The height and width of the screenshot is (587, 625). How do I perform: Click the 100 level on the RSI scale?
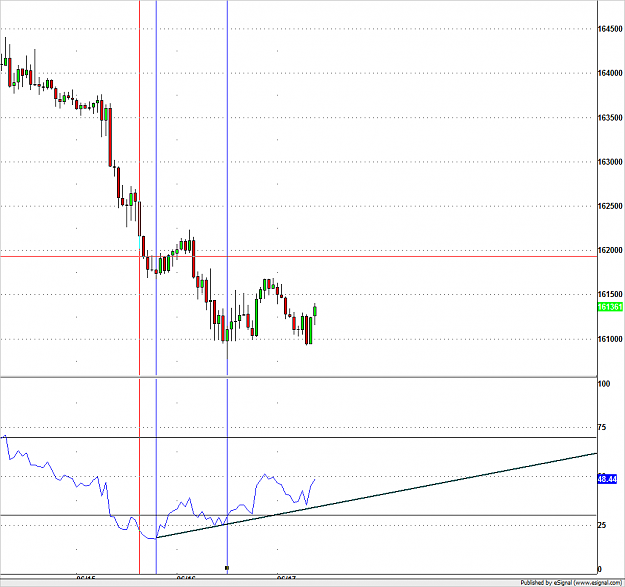603,384
